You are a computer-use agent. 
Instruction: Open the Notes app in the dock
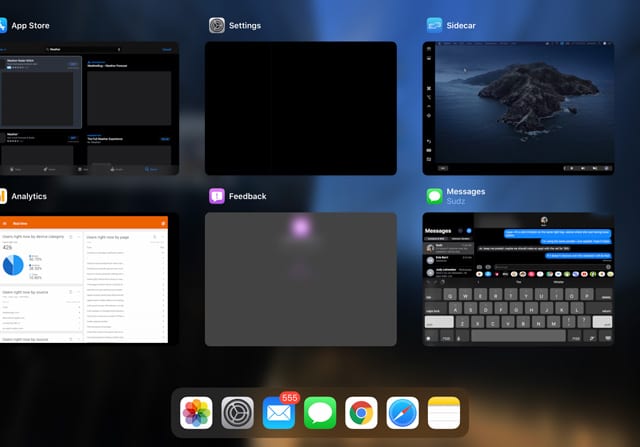(x=444, y=413)
